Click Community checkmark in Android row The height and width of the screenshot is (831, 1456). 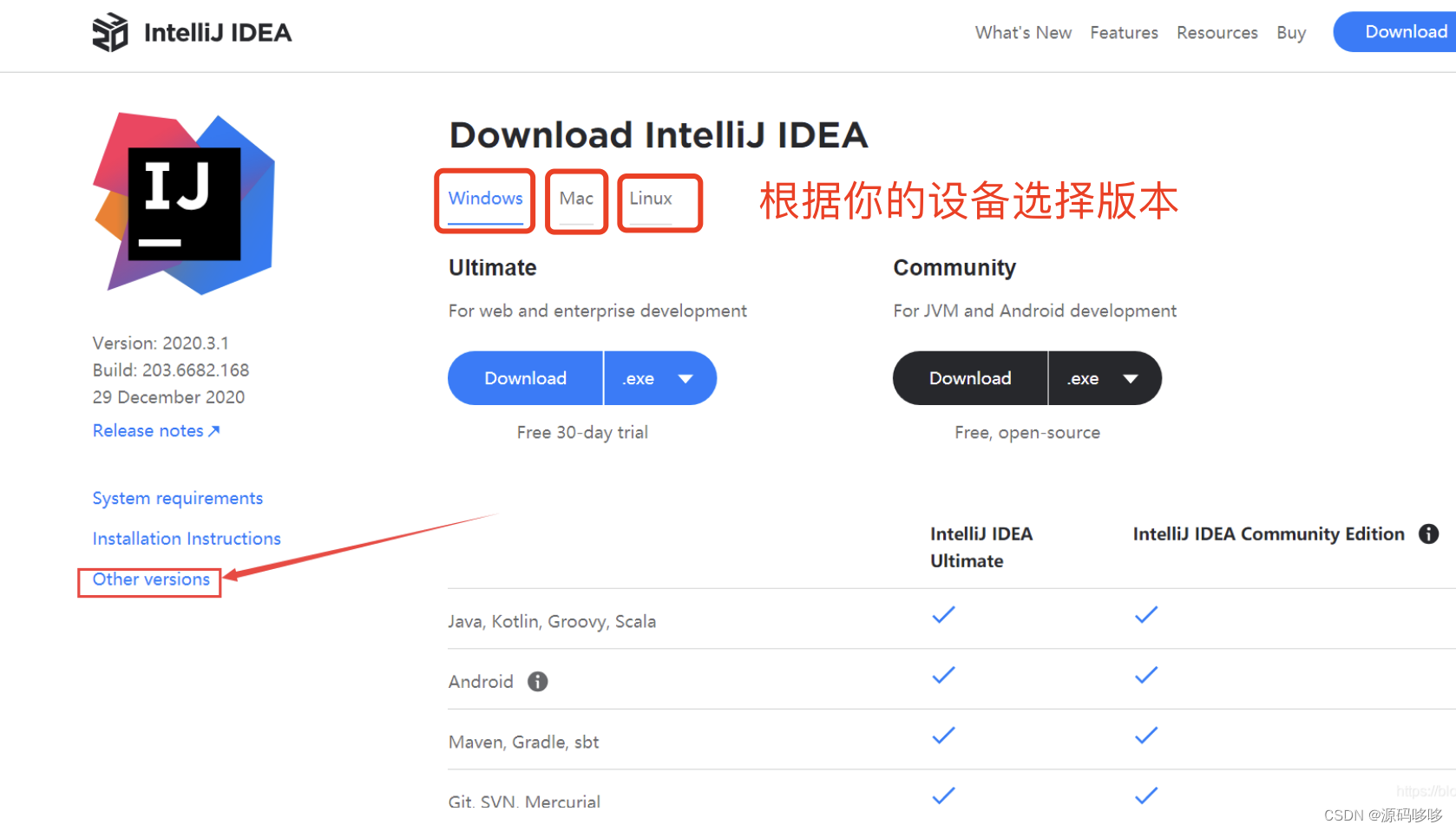click(x=1146, y=675)
